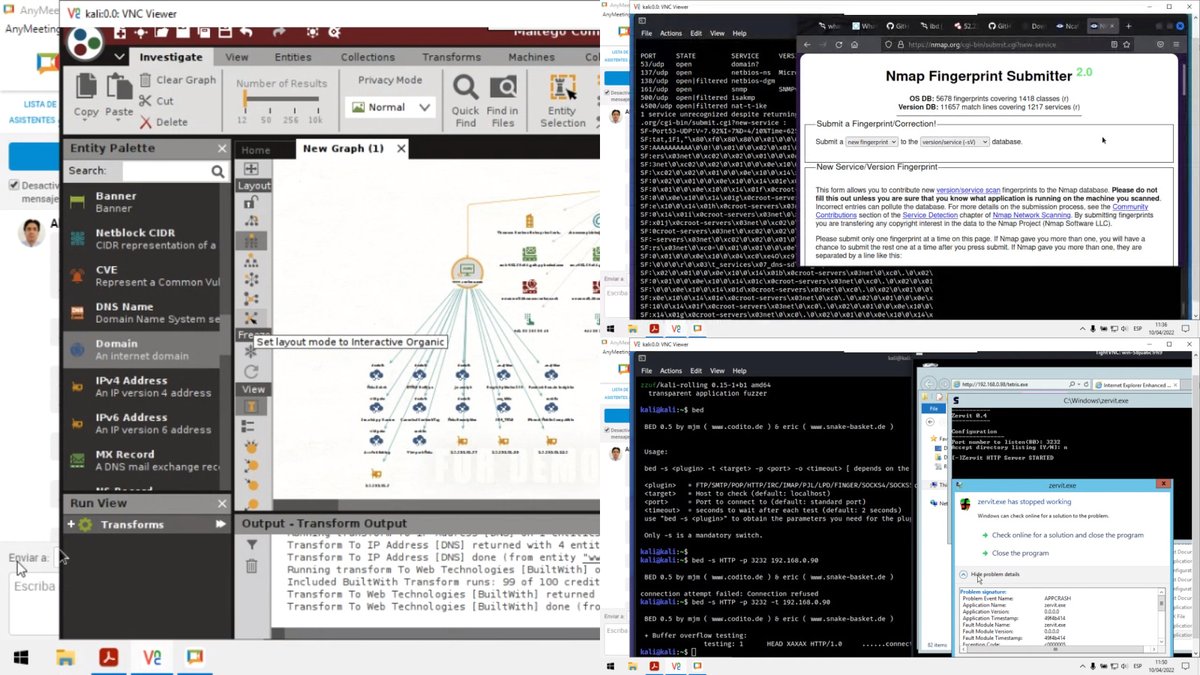Click Internet Explorer back button in zervit window
This screenshot has width=1200, height=675.
pos(930,384)
